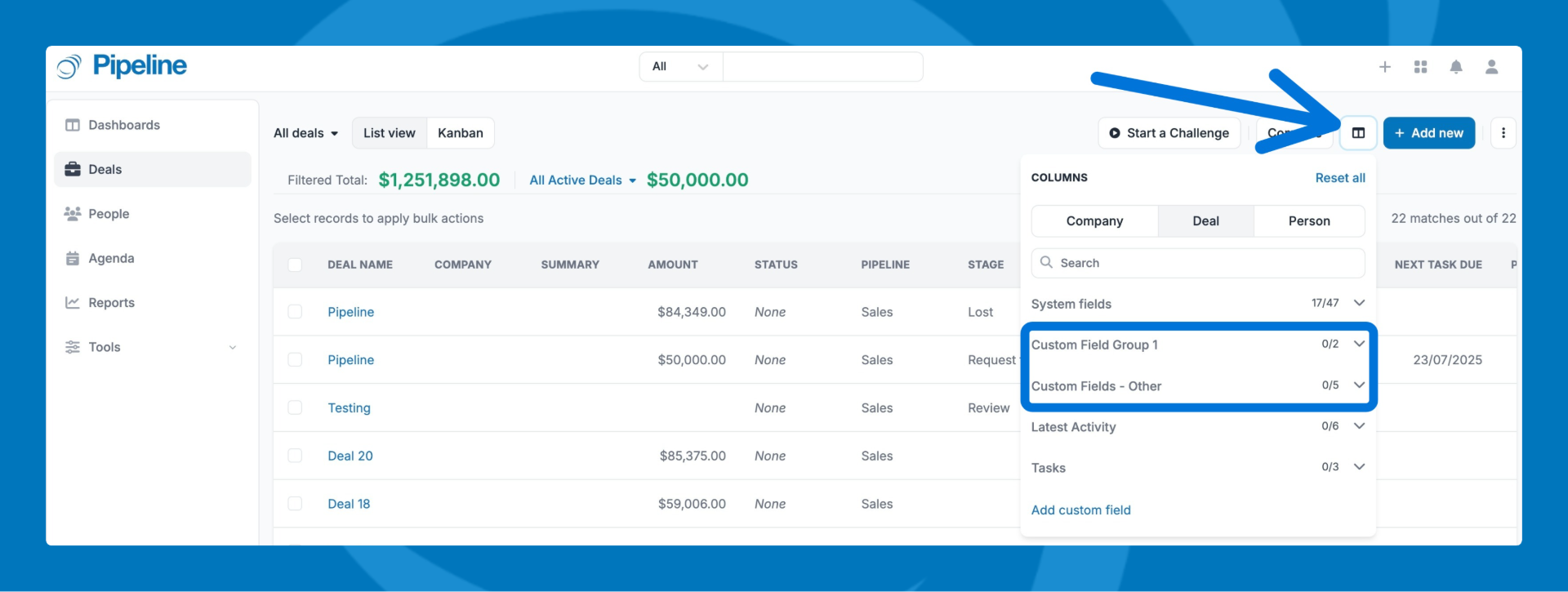Switch to List view
Screen dimensions: 1568x592
(390, 133)
